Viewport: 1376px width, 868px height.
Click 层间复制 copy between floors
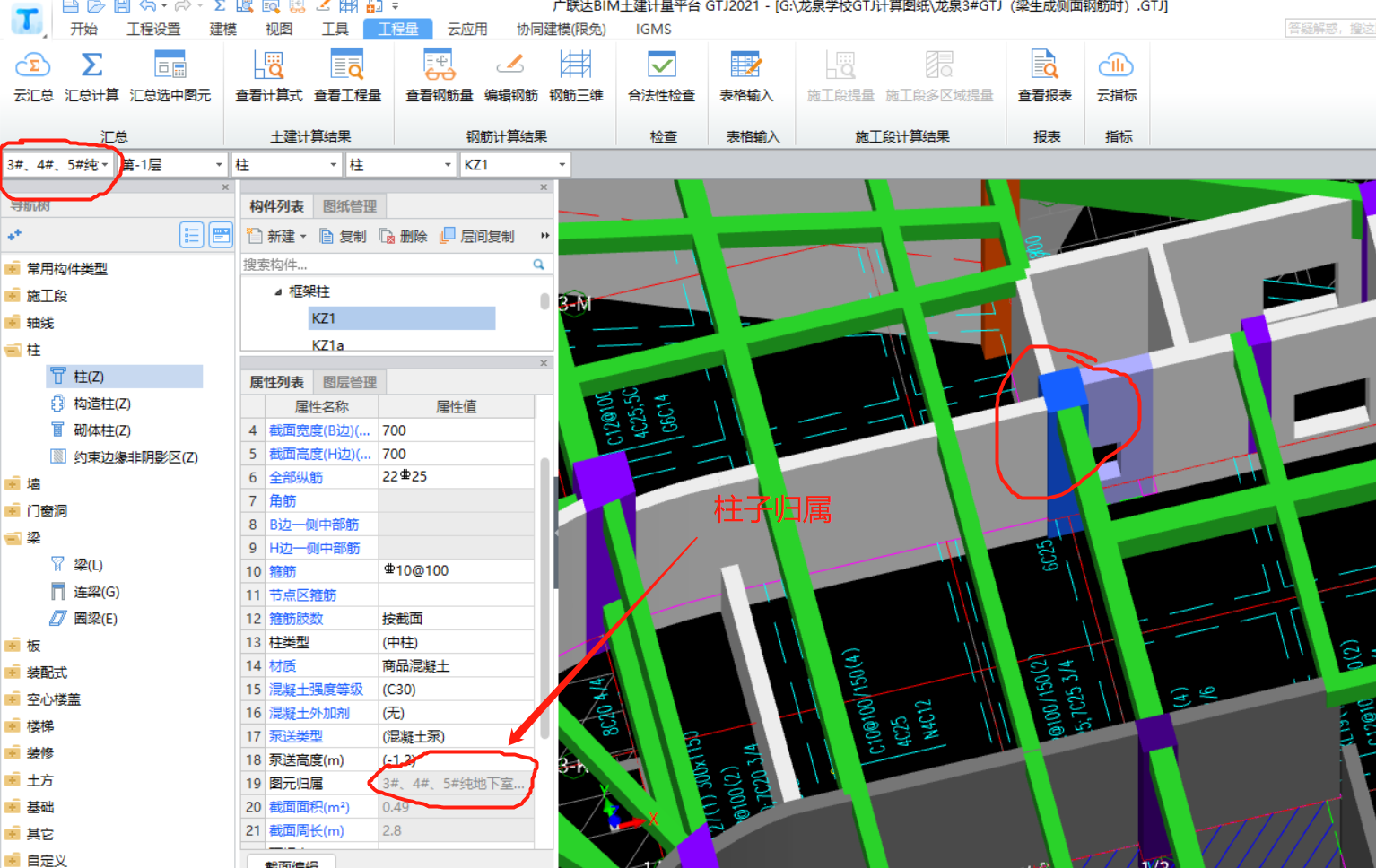click(477, 236)
